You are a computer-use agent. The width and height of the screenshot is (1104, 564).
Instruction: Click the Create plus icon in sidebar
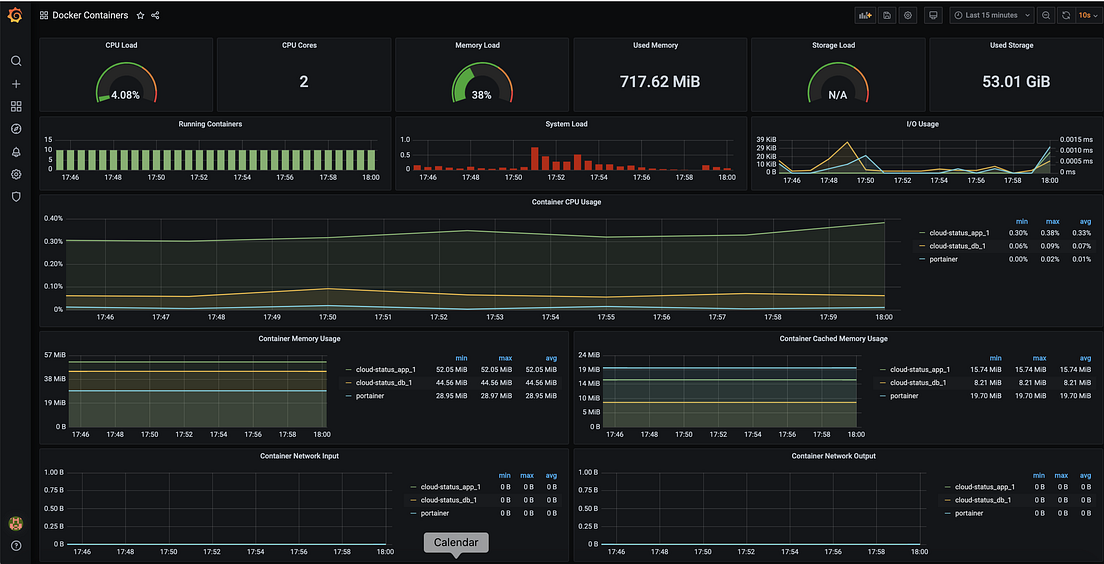pyautogui.click(x=16, y=84)
